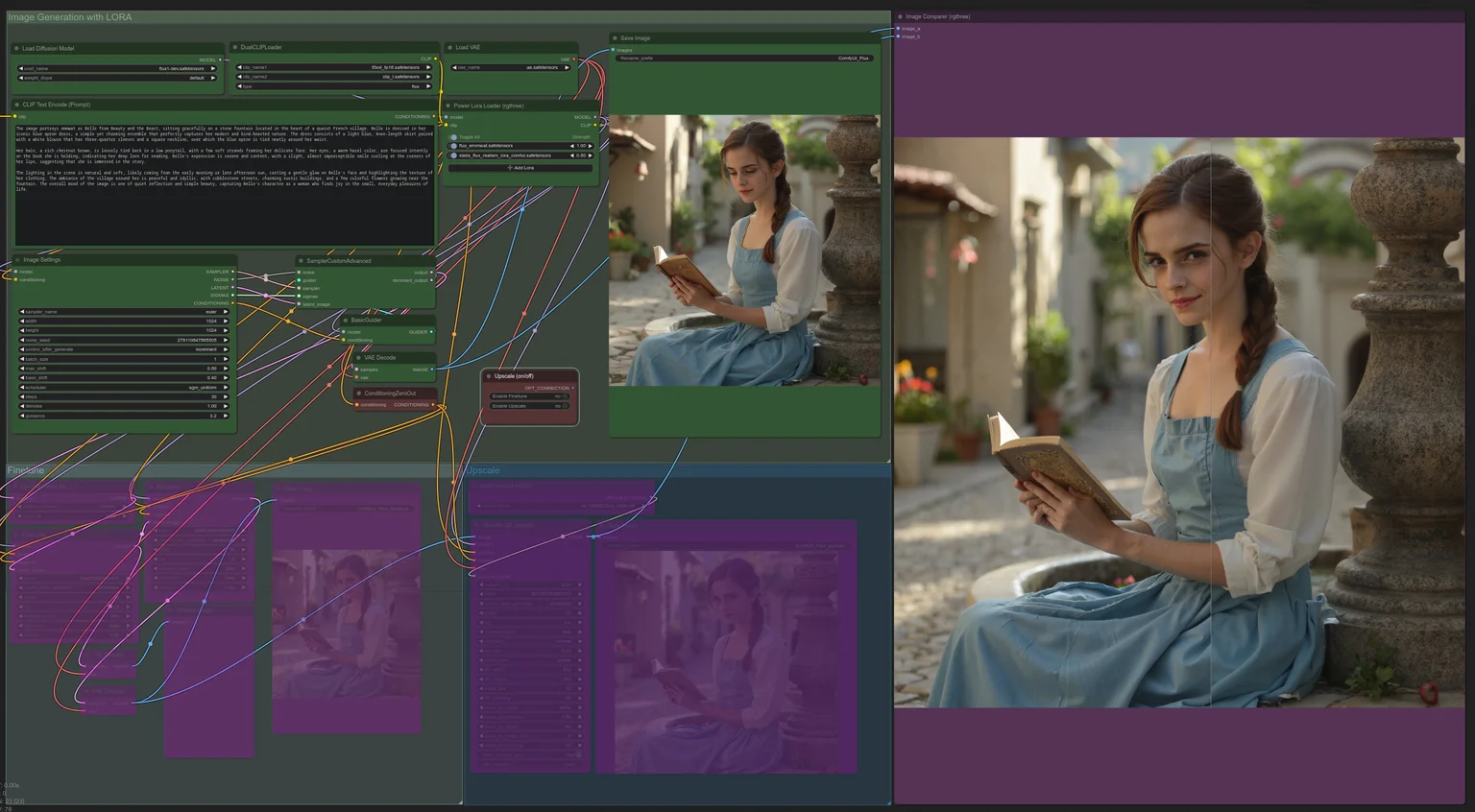Viewport: 1475px width, 812px height.
Task: Click the filename_prefix field in Save Image
Action: point(744,59)
